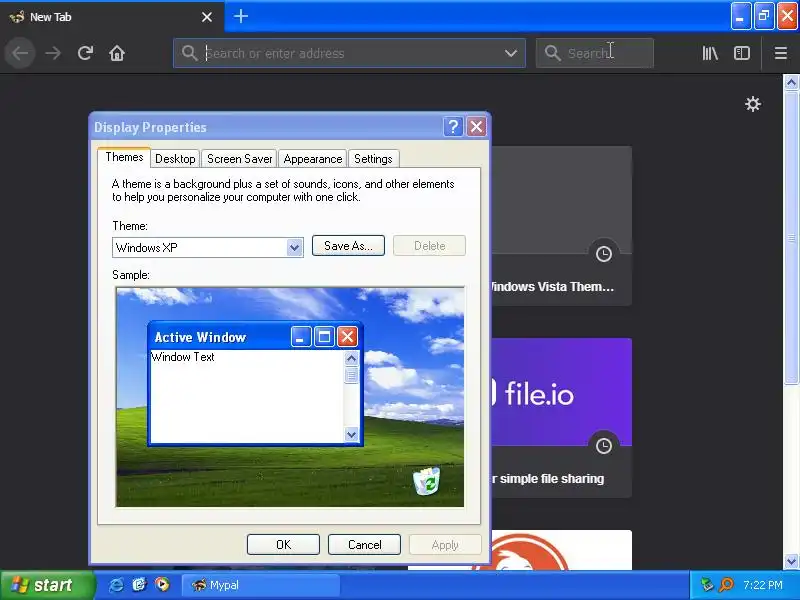The image size is (800, 600).
Task: Launch Internet Explorer from Quick Launch
Action: [x=116, y=585]
